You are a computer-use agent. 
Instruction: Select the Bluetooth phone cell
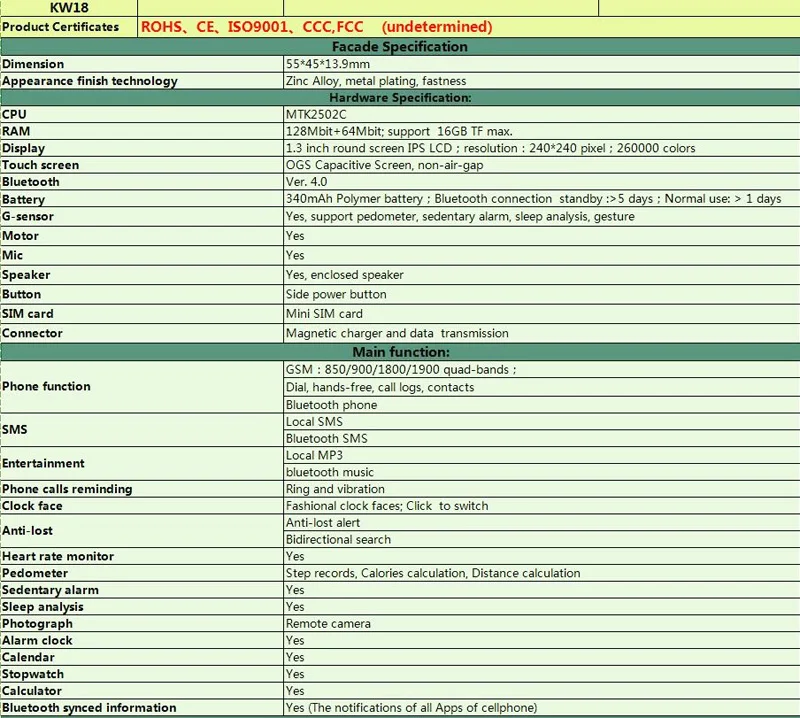click(x=542, y=405)
